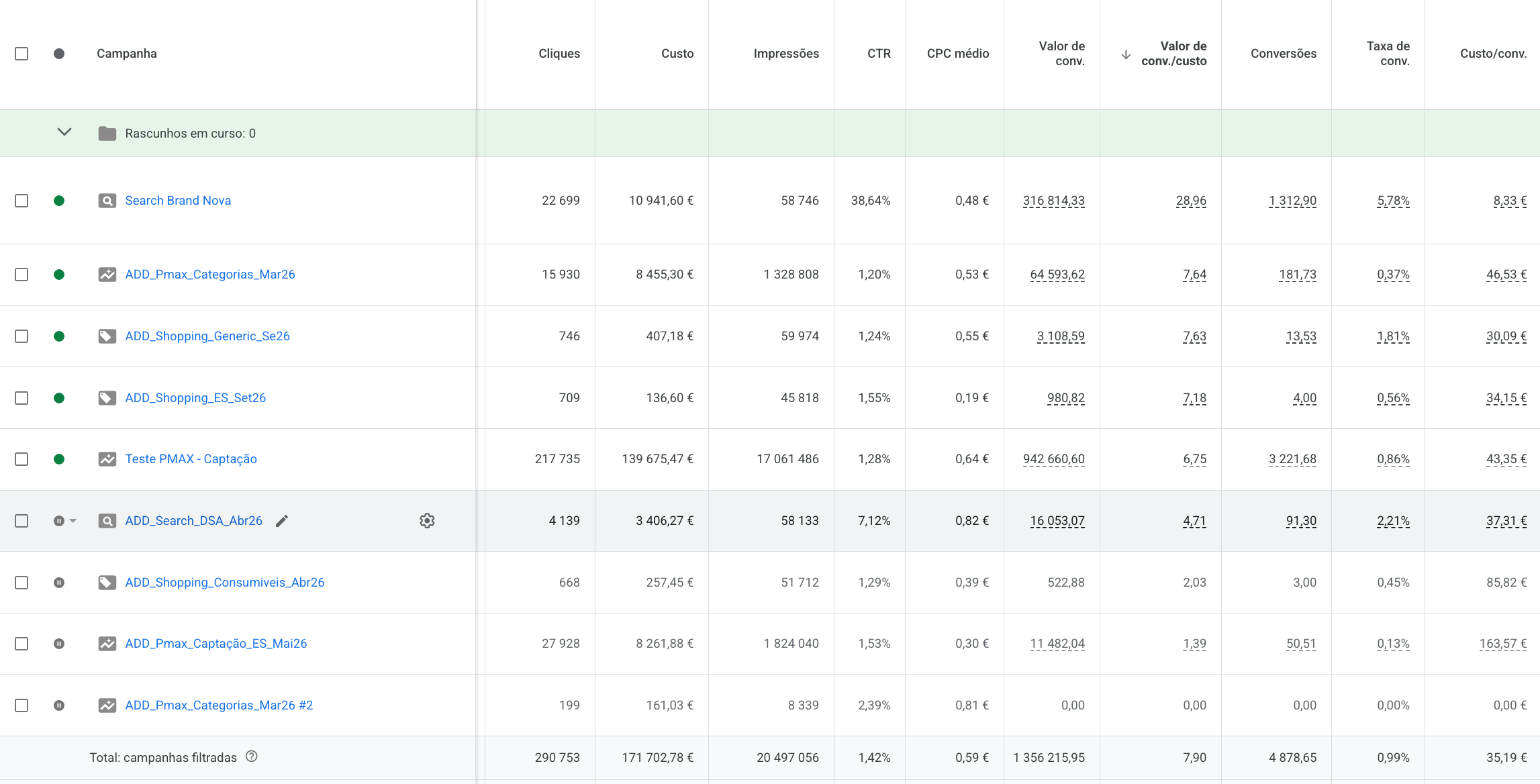This screenshot has width=1540, height=784.
Task: Click the conversion value 316 814,33
Action: coord(1053,201)
